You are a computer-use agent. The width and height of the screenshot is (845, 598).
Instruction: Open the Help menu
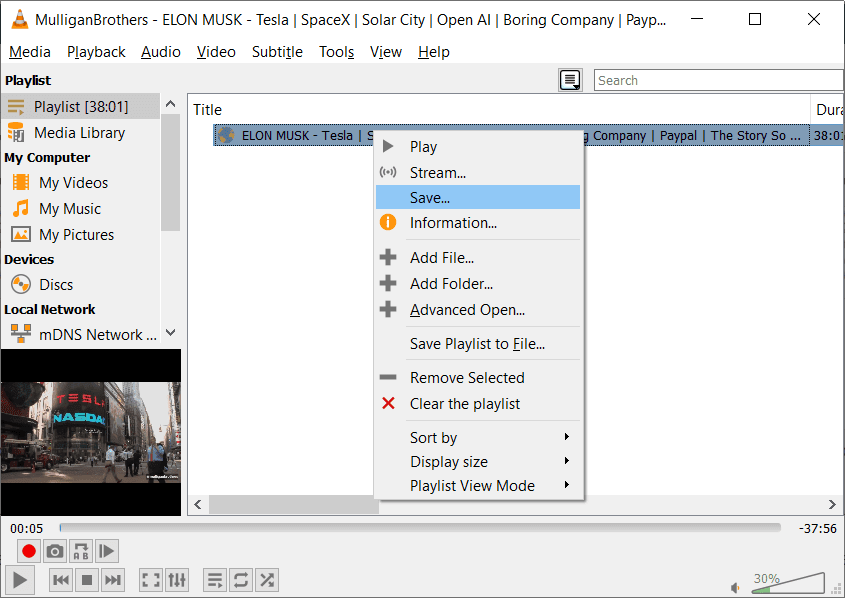(433, 52)
